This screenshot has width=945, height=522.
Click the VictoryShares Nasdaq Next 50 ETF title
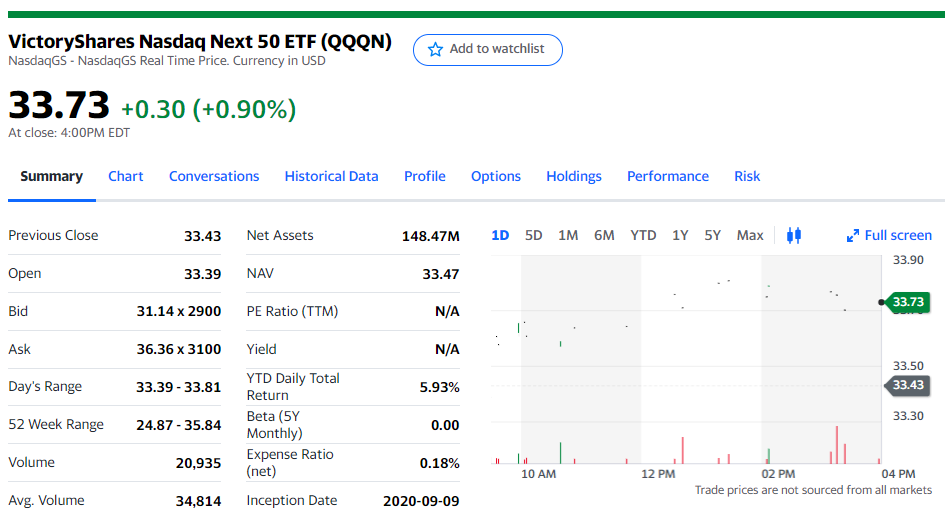point(199,42)
